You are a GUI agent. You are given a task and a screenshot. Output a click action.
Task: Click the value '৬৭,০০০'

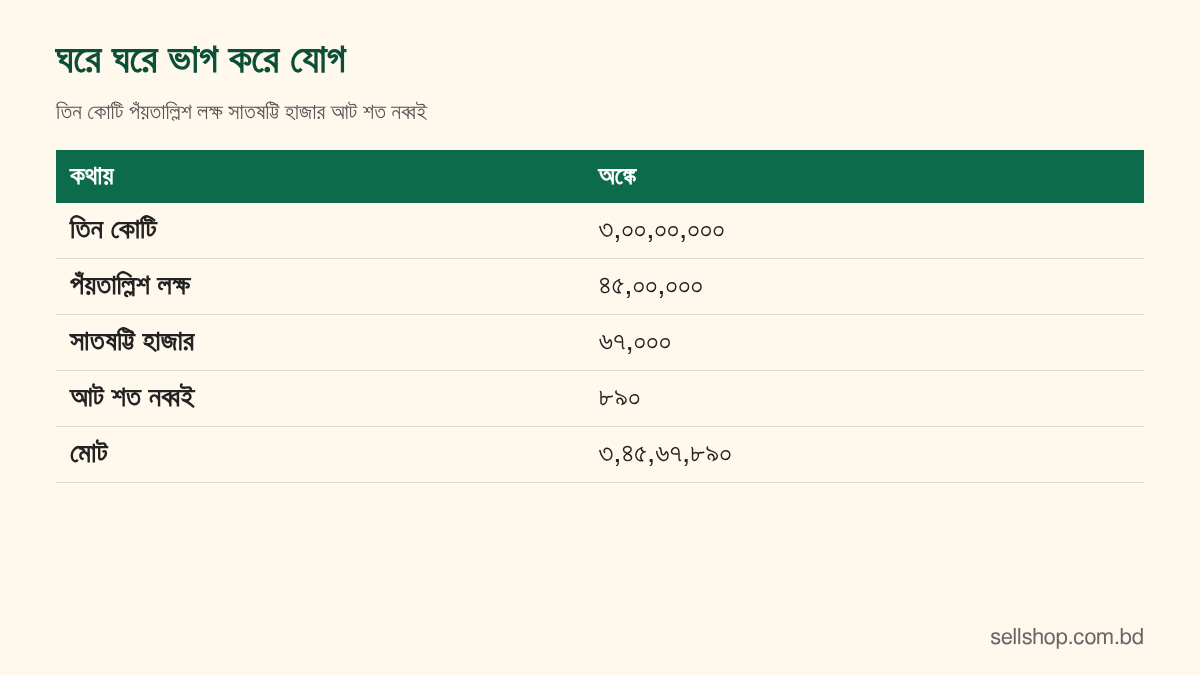(x=634, y=343)
